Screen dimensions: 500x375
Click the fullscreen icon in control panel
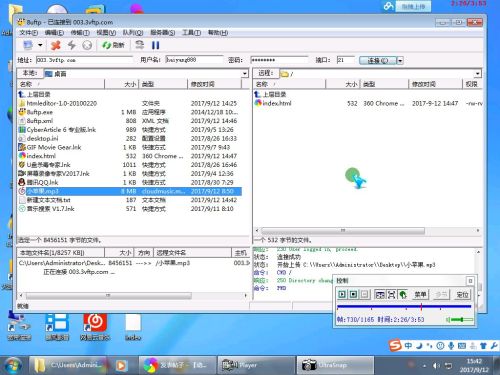(391, 294)
